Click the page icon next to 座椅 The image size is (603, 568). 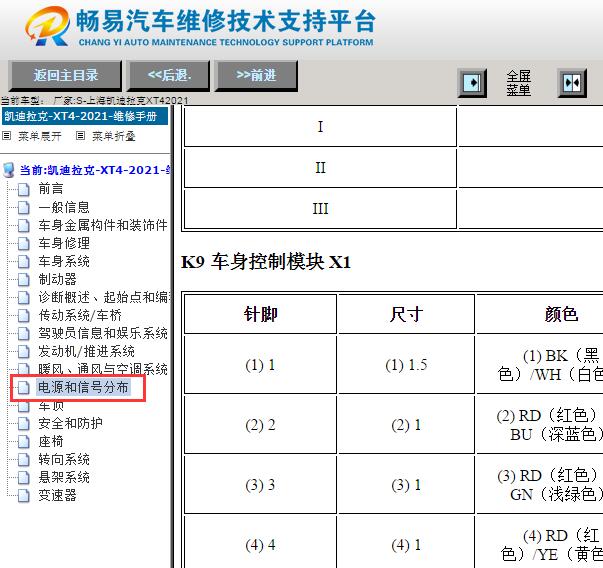pyautogui.click(x=24, y=441)
